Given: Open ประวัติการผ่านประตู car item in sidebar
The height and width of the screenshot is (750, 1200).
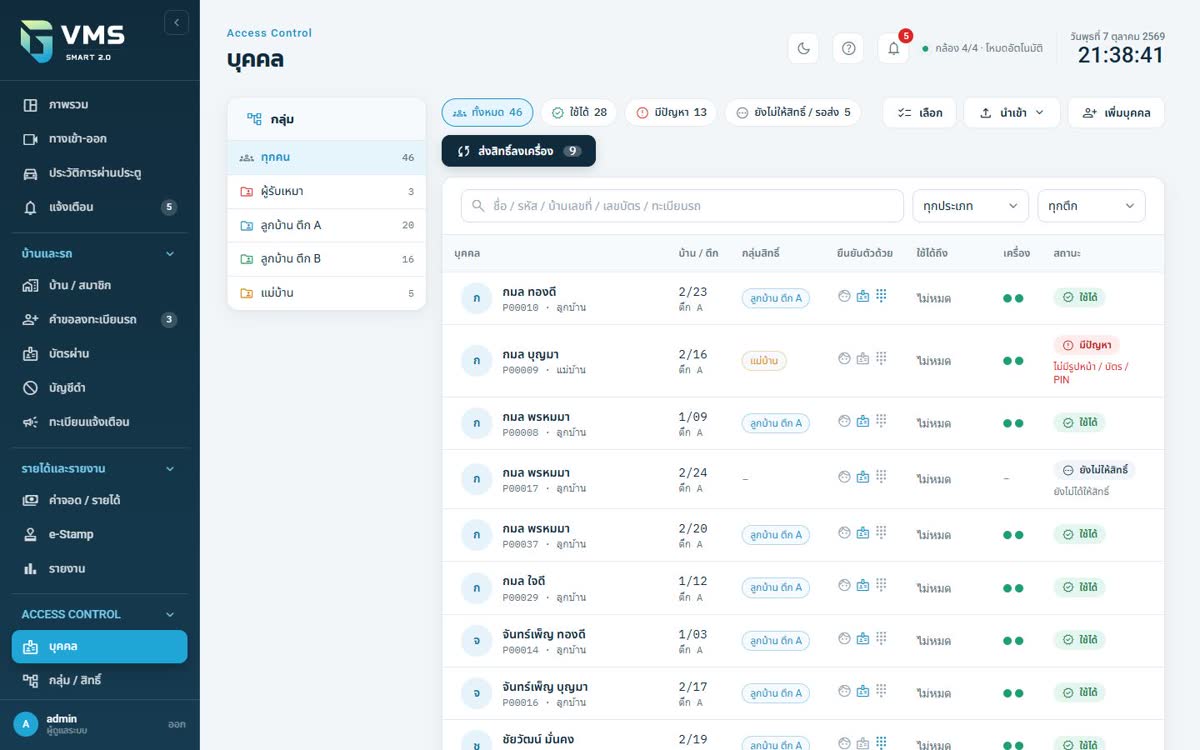Looking at the screenshot, I should [99, 173].
